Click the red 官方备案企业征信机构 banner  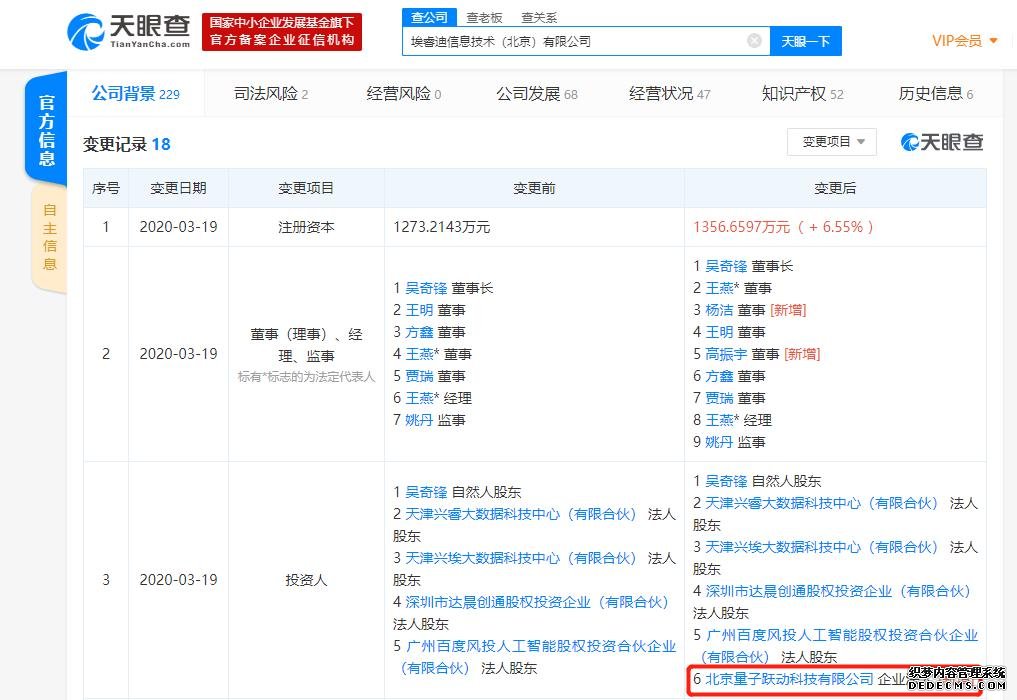click(281, 31)
